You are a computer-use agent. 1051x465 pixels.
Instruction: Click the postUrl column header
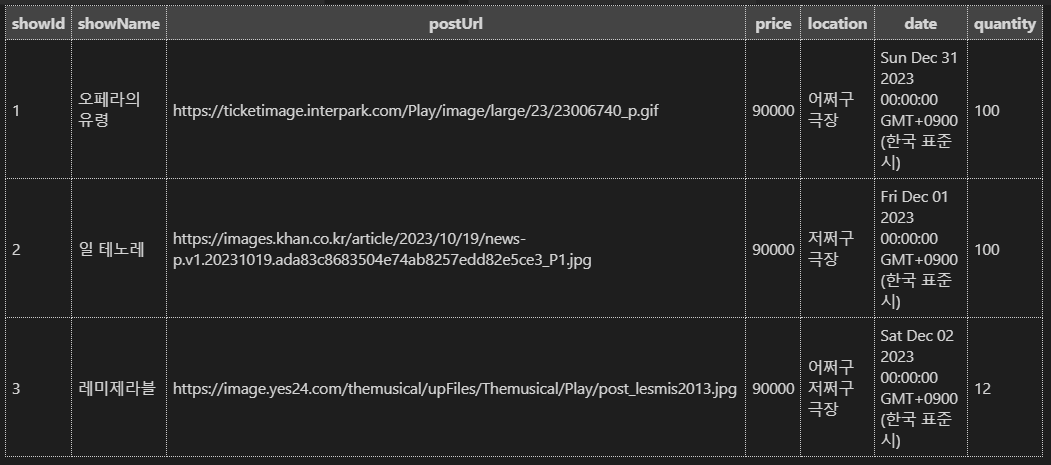(x=456, y=23)
